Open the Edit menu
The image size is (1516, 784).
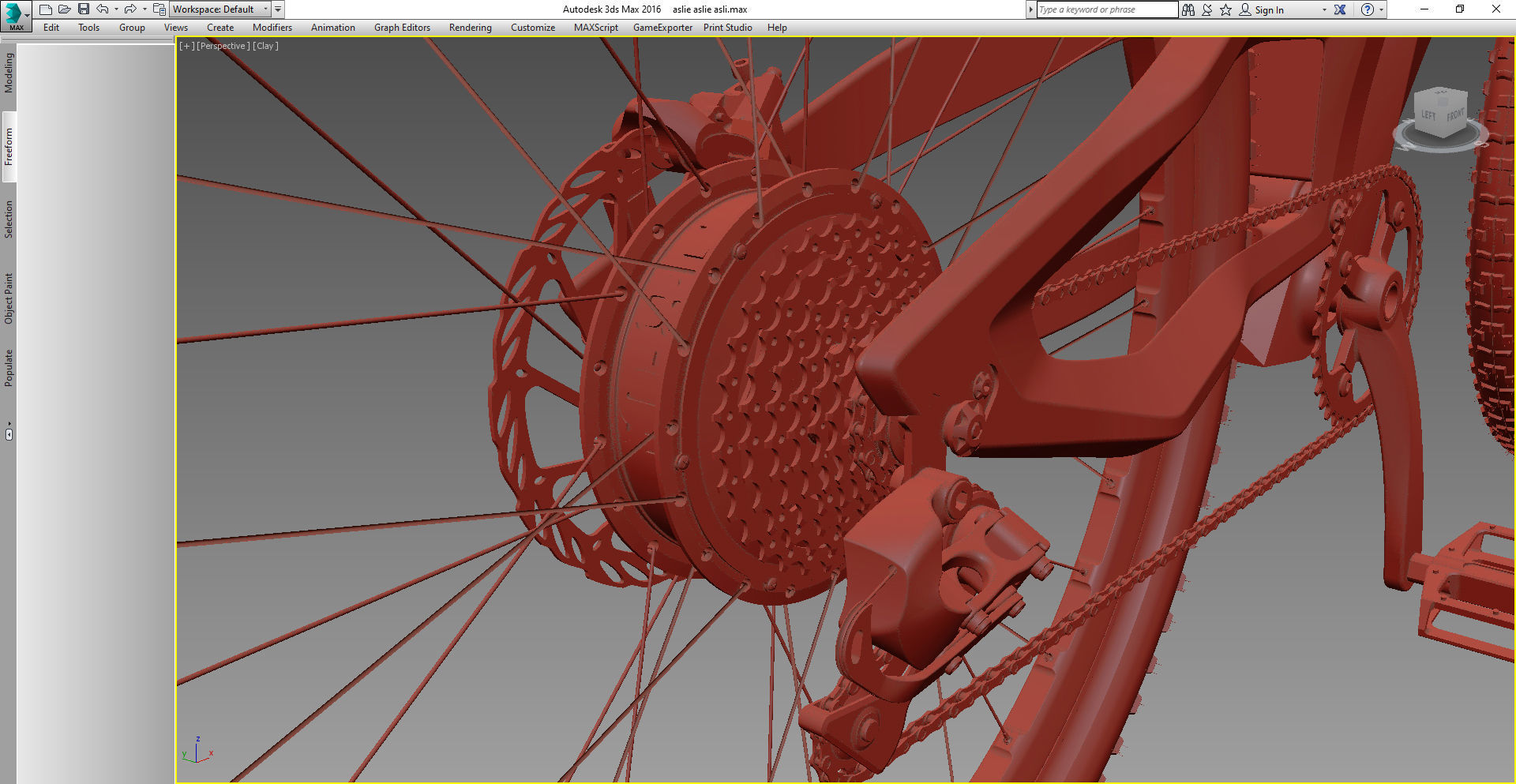pyautogui.click(x=51, y=28)
